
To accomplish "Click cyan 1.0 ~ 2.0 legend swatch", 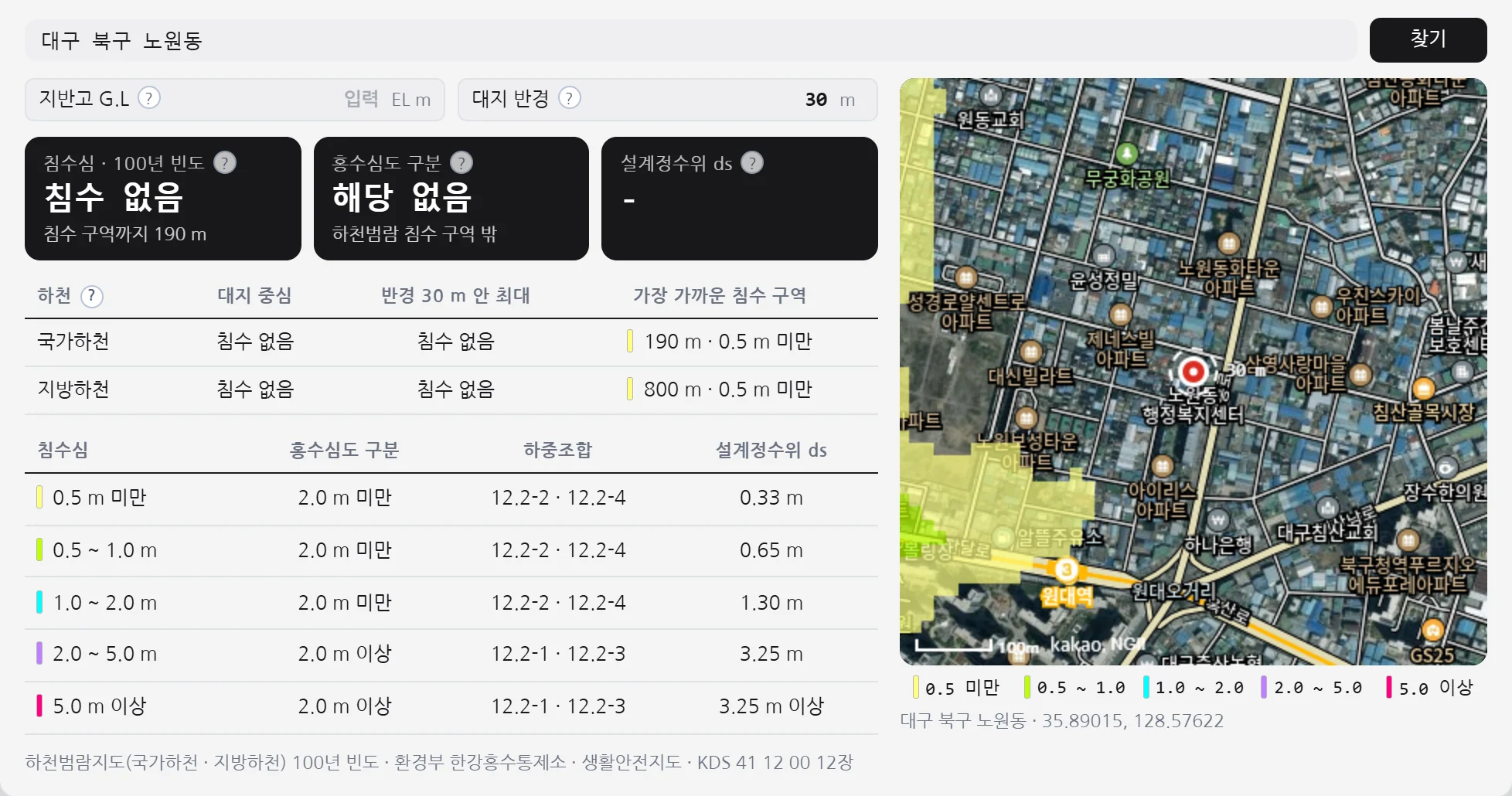I will coord(1146,687).
